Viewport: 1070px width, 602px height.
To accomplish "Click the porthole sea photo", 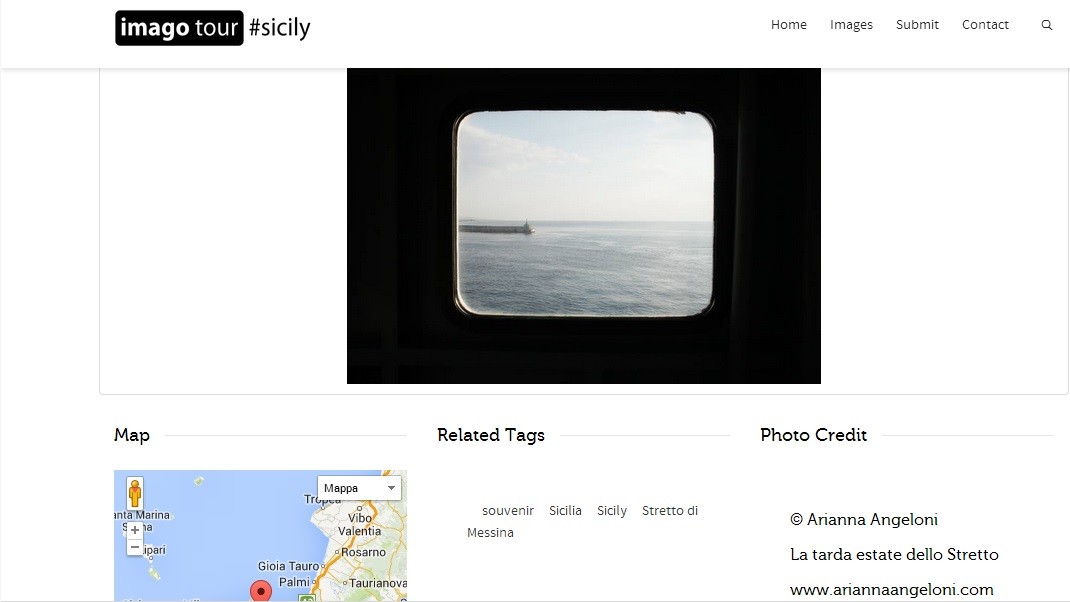I will coord(583,225).
